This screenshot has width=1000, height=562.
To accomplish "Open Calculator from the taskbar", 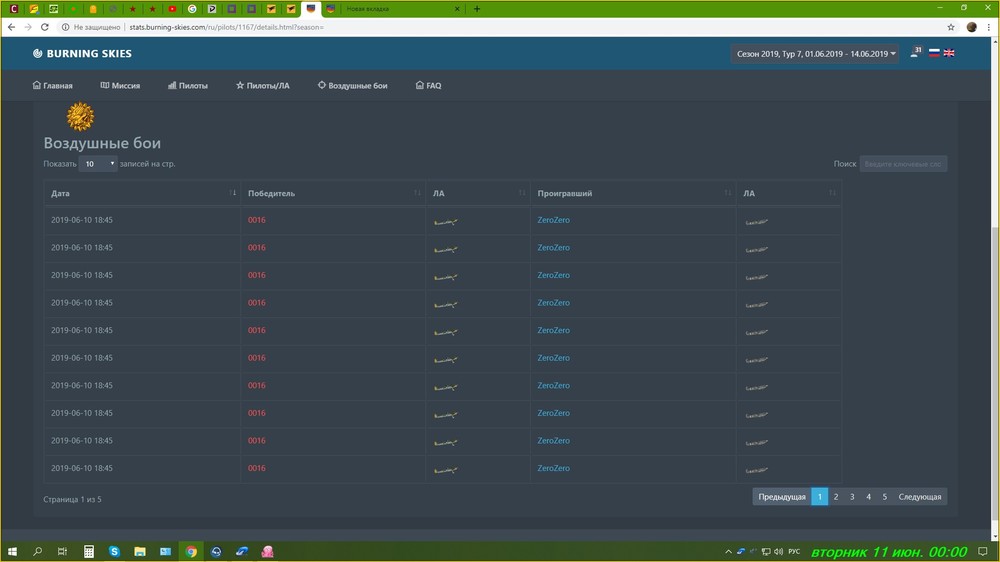I will pos(89,552).
